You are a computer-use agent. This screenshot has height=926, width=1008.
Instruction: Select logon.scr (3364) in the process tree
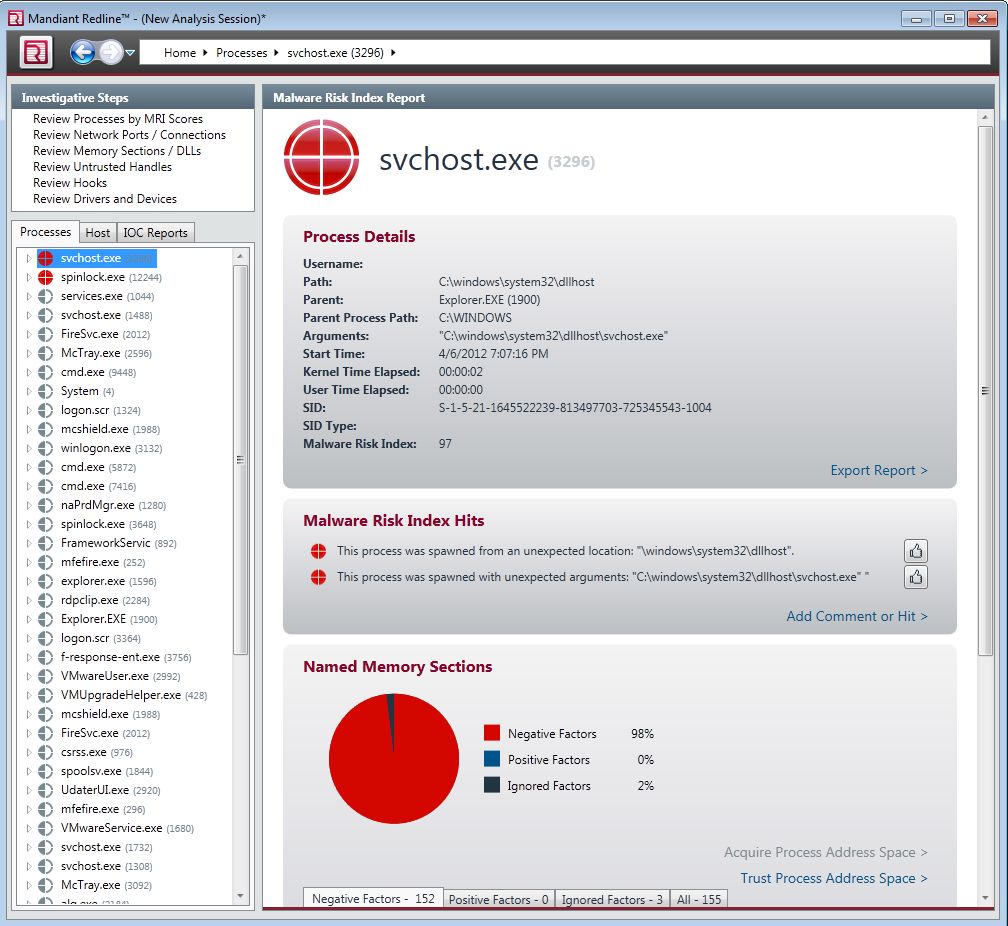(100, 638)
